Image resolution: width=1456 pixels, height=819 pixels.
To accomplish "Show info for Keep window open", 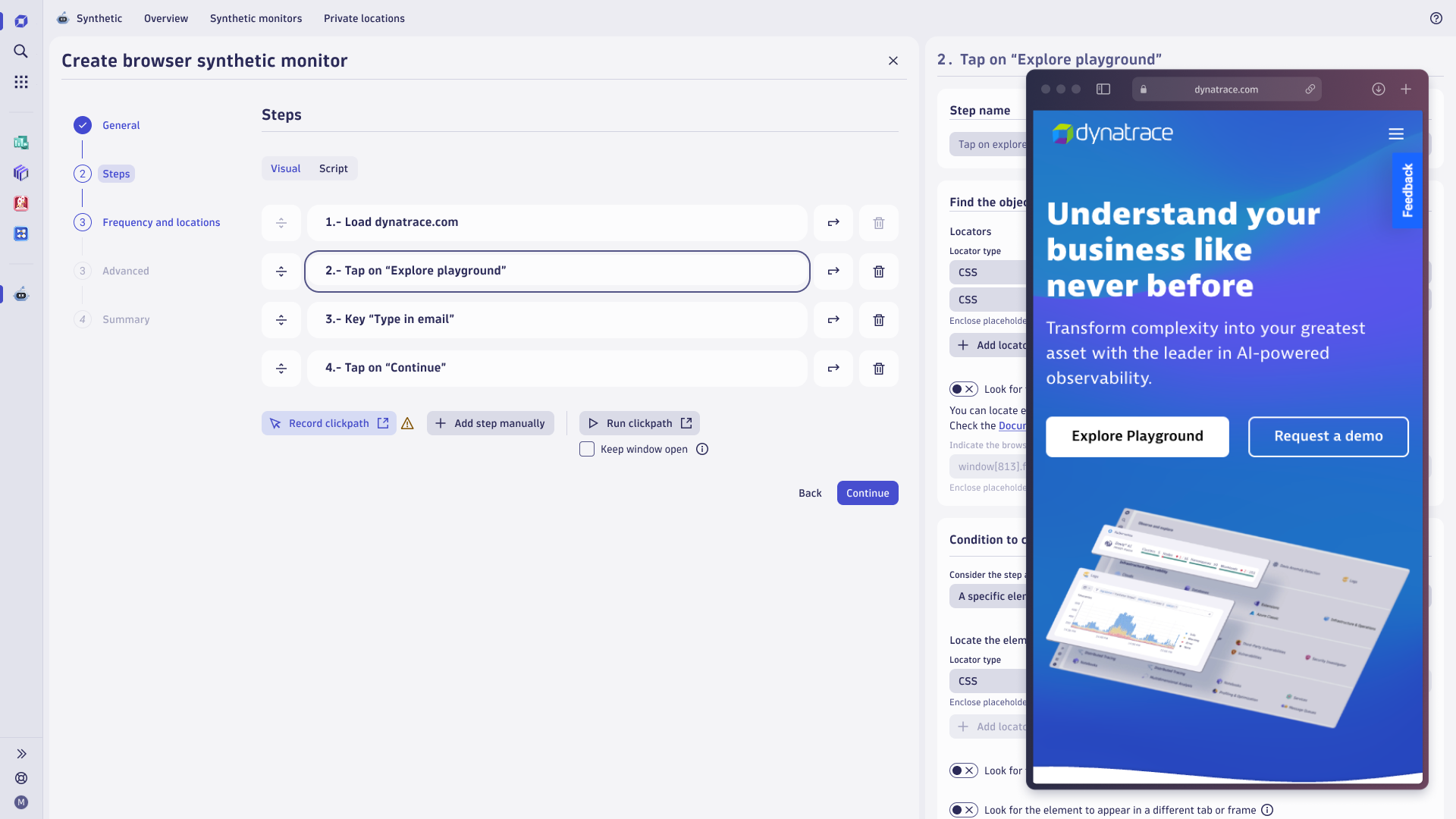I will tap(702, 449).
